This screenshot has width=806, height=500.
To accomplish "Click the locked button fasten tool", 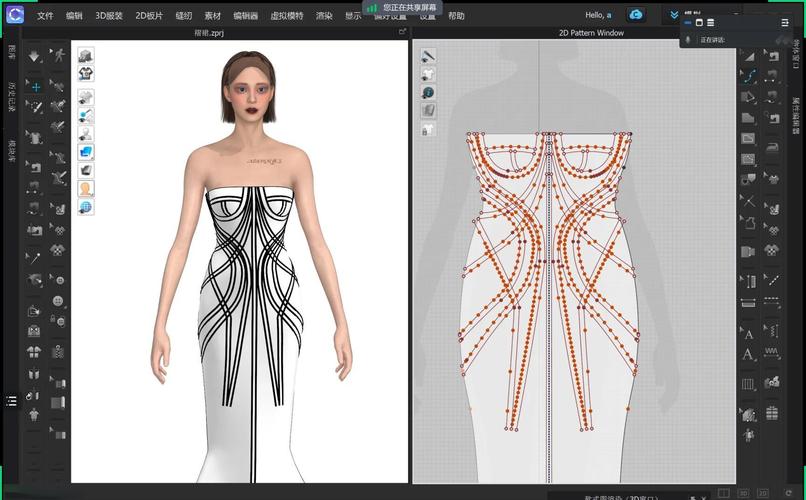I will [58, 321].
